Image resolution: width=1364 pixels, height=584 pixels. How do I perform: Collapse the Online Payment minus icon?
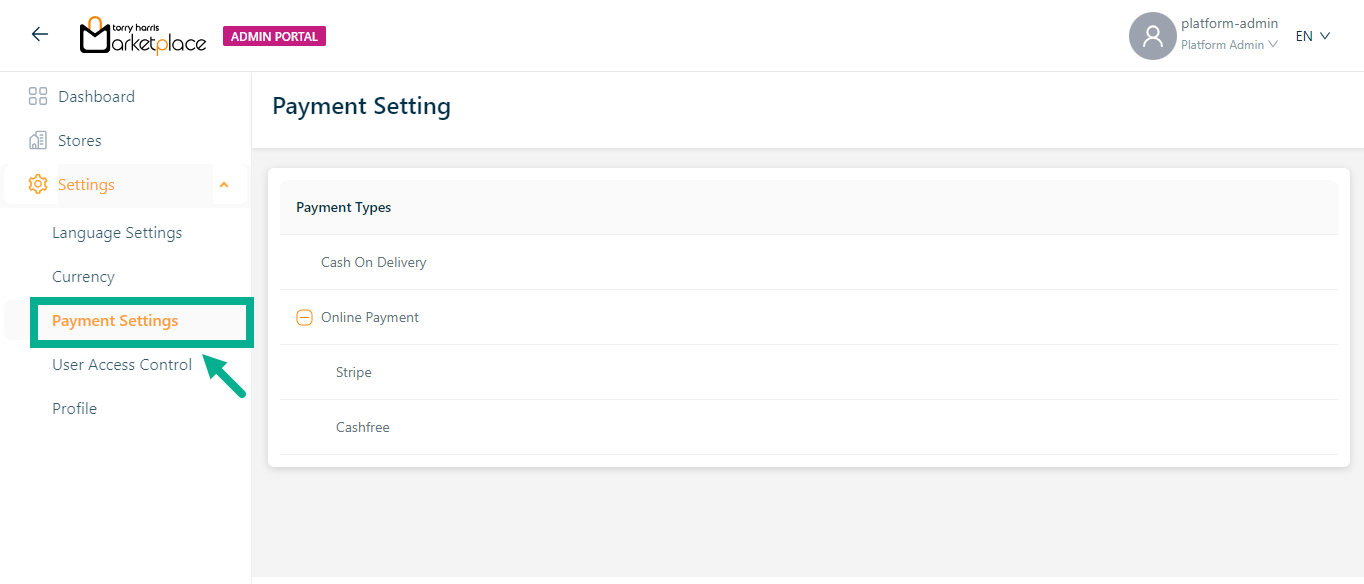[305, 318]
